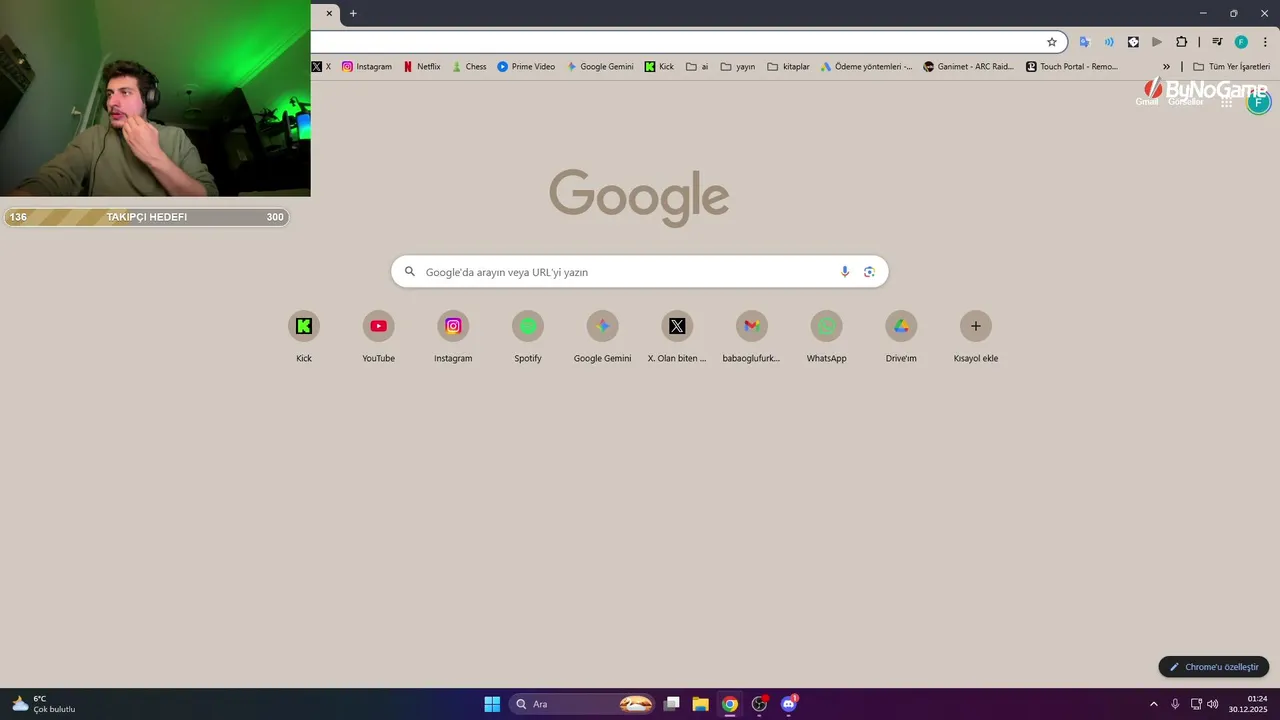Screen dimensions: 1280x720
Task: Open the Drive'ım shortcut tile
Action: 901,326
